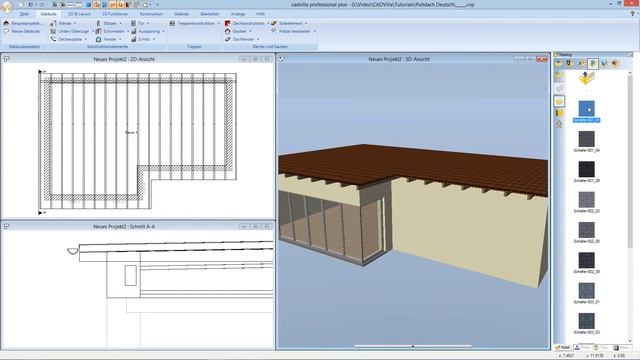Select the Schlitz tool icon
Image resolution: width=640 pixels, height=360 pixels.
[133, 39]
